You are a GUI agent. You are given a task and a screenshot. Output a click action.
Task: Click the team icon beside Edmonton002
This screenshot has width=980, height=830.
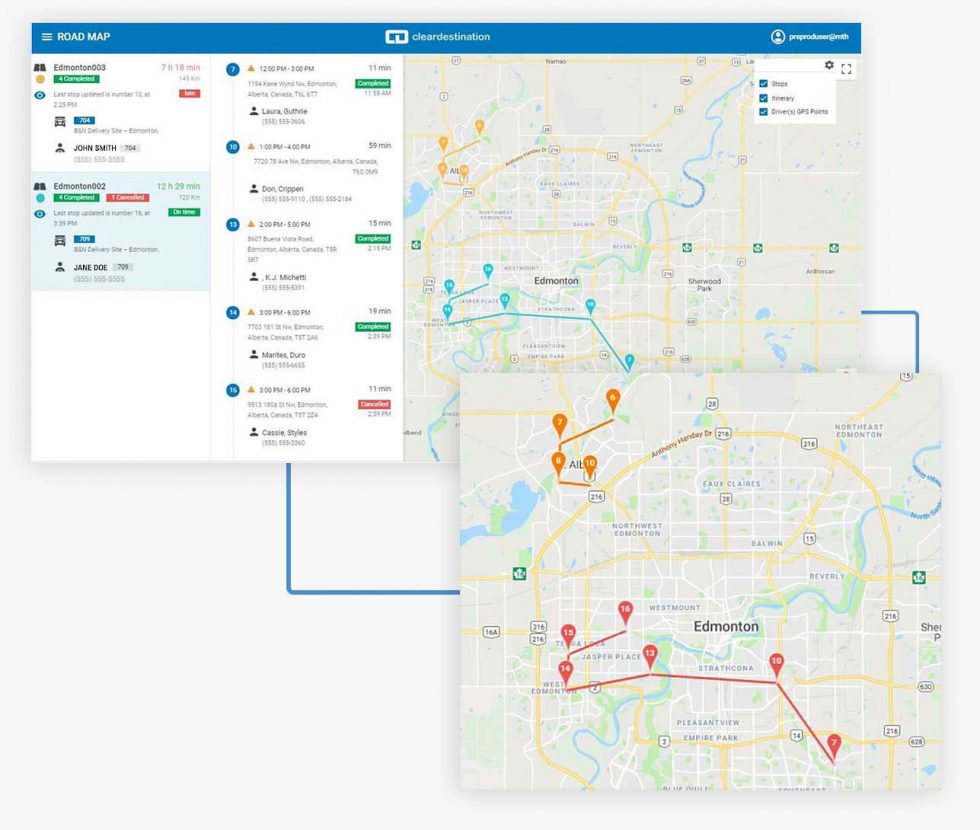coord(42,186)
